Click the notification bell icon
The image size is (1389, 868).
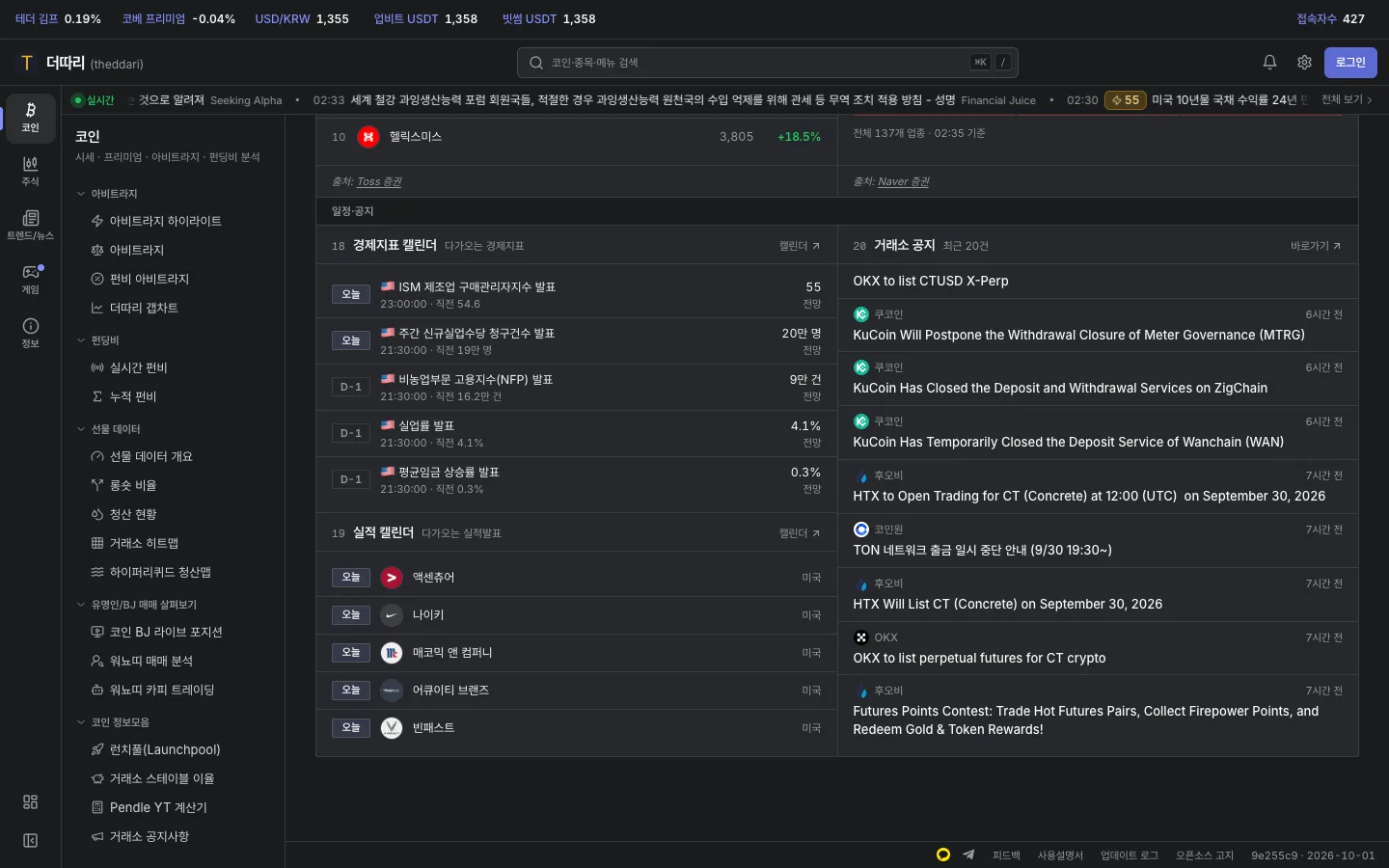pos(1269,63)
